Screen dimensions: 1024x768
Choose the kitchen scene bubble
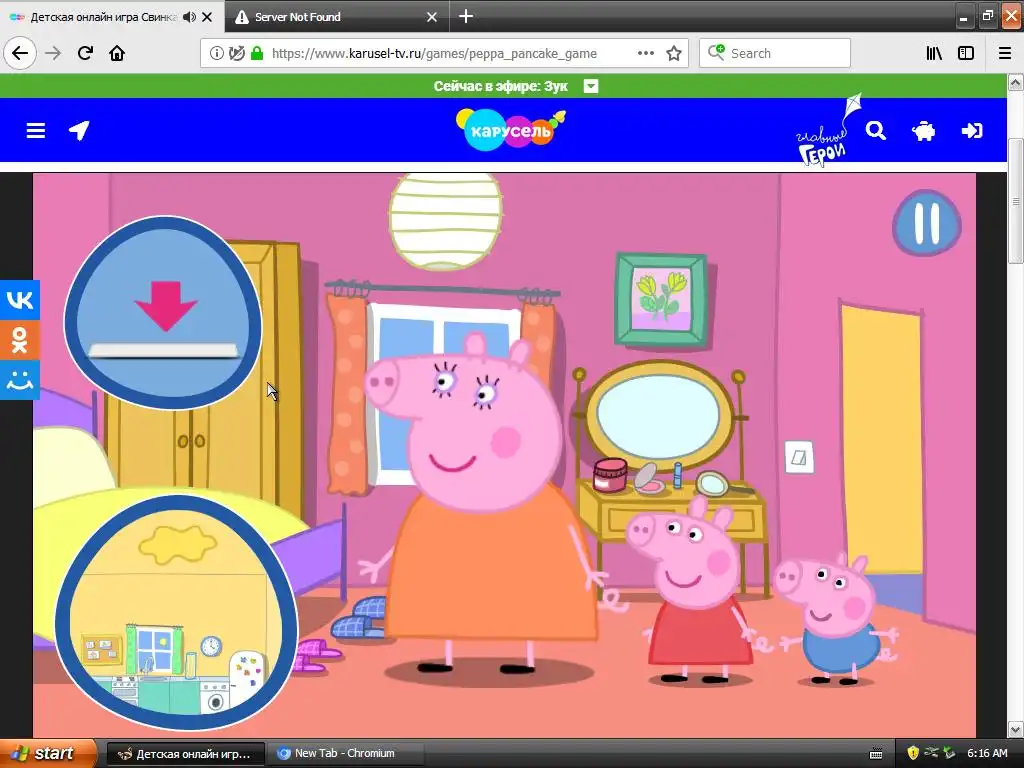176,612
